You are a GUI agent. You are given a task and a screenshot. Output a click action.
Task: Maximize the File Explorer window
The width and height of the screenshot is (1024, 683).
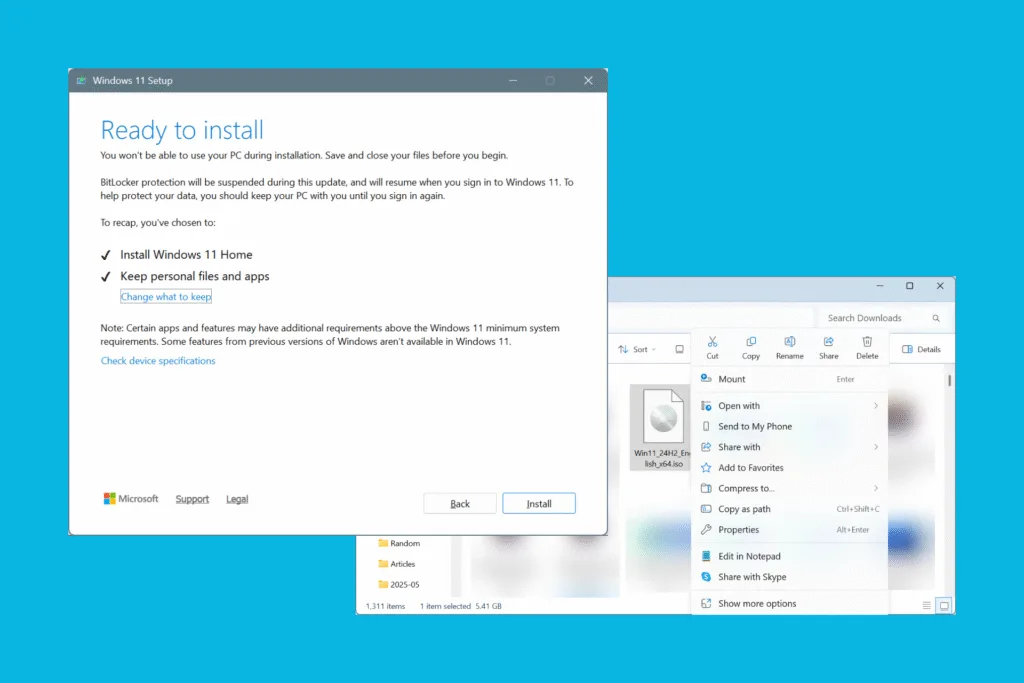coord(909,286)
